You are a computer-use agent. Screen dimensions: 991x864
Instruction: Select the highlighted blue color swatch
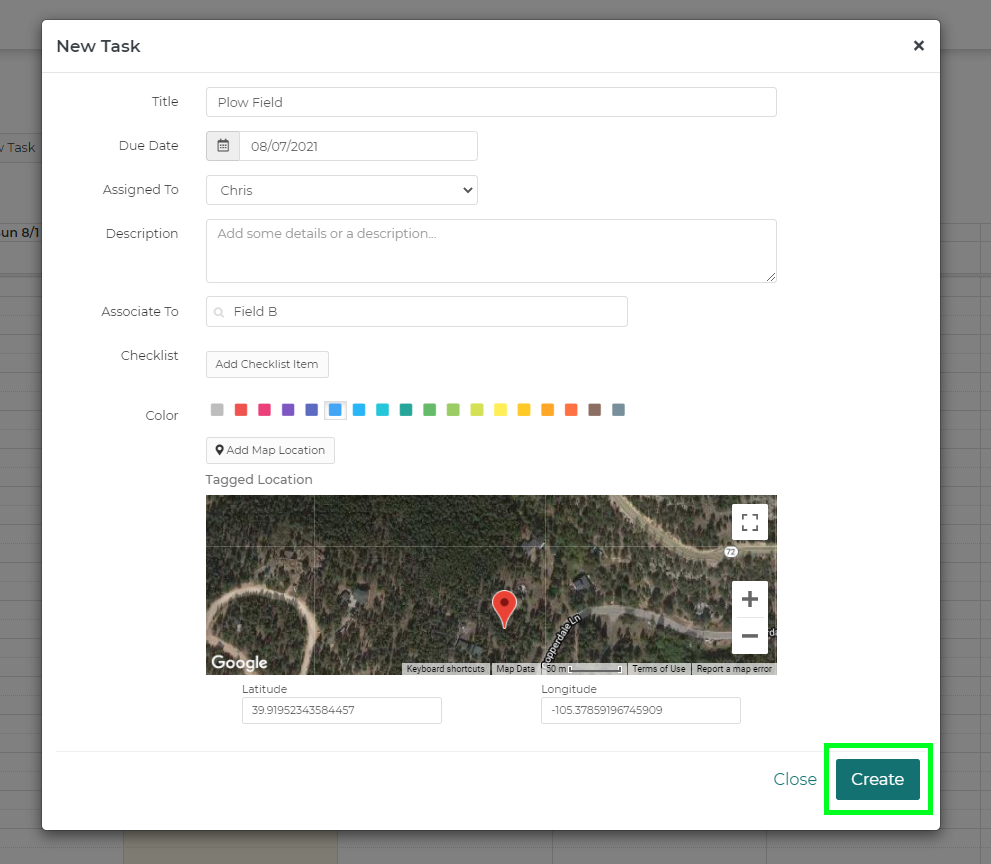click(335, 410)
